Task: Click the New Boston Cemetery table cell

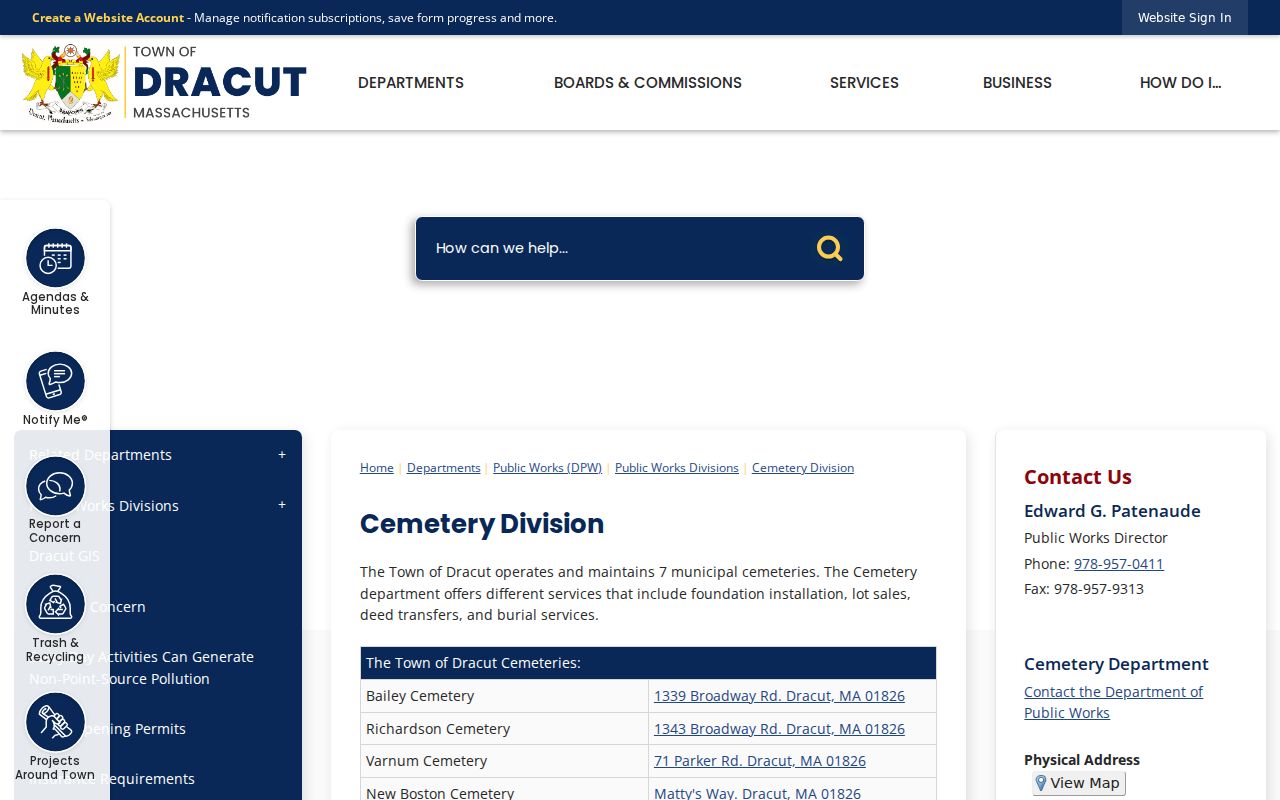Action: click(505, 790)
